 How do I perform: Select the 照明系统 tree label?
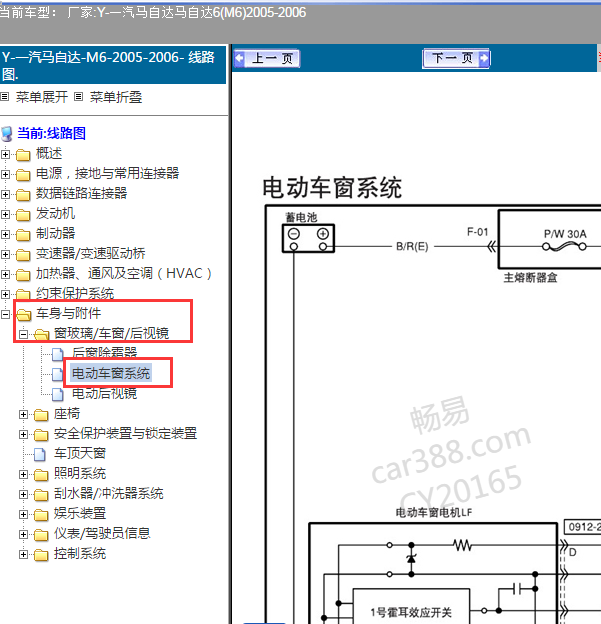click(80, 474)
